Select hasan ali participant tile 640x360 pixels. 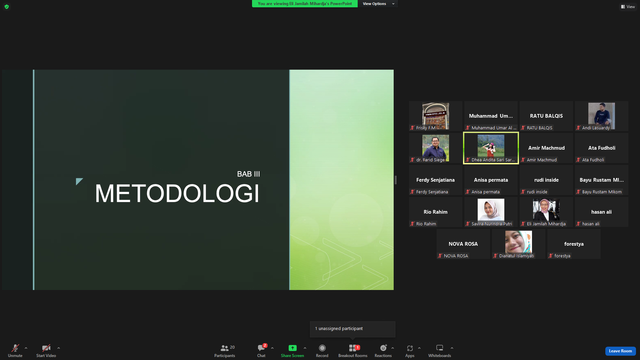tap(601, 212)
